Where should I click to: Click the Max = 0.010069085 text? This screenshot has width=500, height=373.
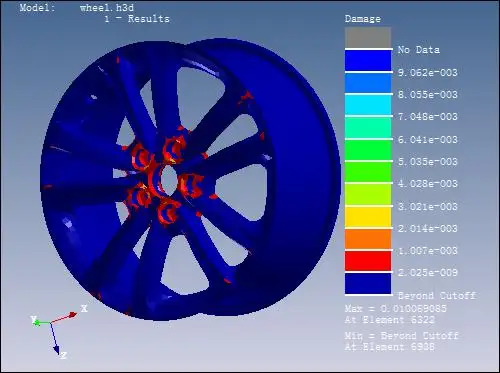click(396, 308)
